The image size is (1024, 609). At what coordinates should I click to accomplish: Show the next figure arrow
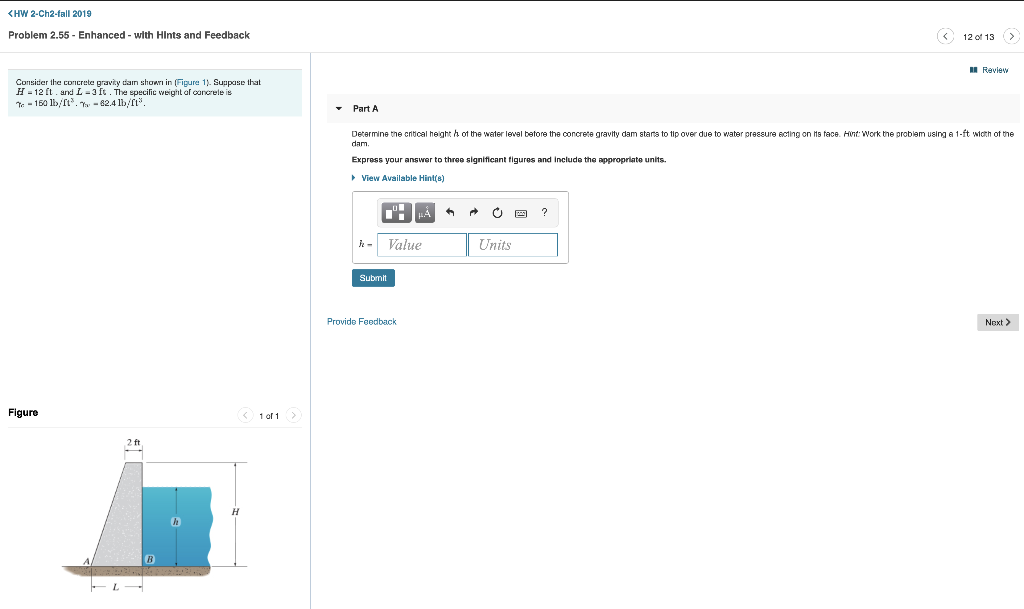tap(294, 415)
